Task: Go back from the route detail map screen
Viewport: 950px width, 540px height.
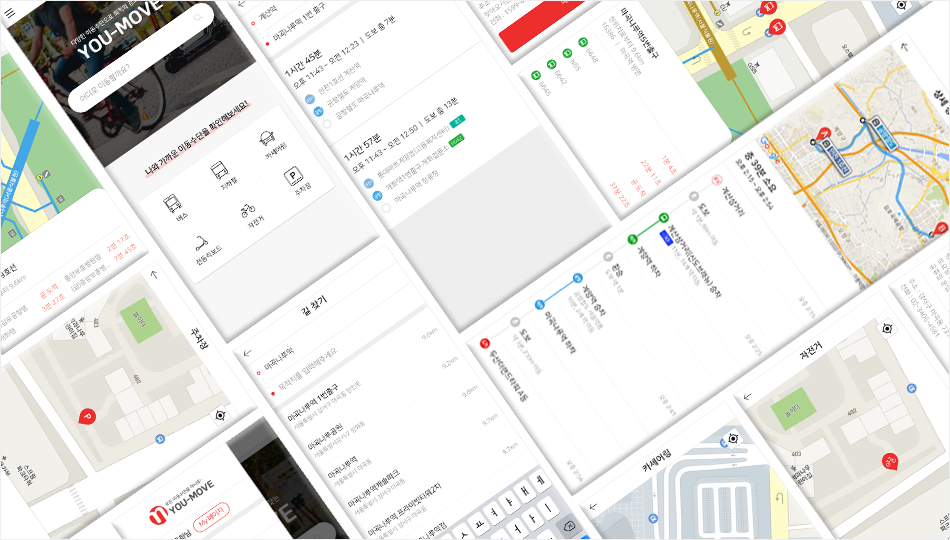Action: click(x=905, y=46)
